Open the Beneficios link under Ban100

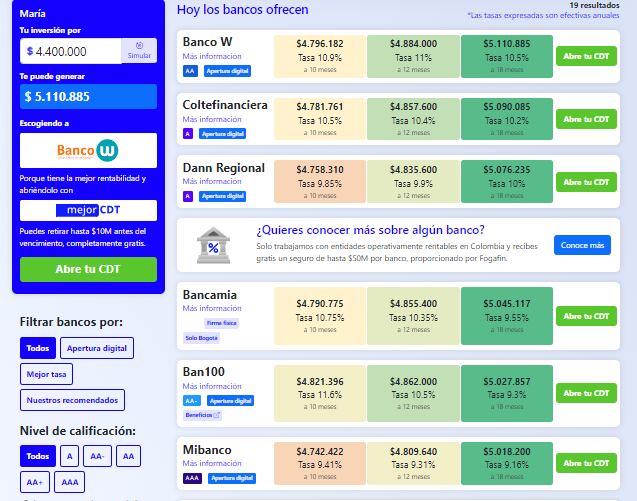point(203,415)
